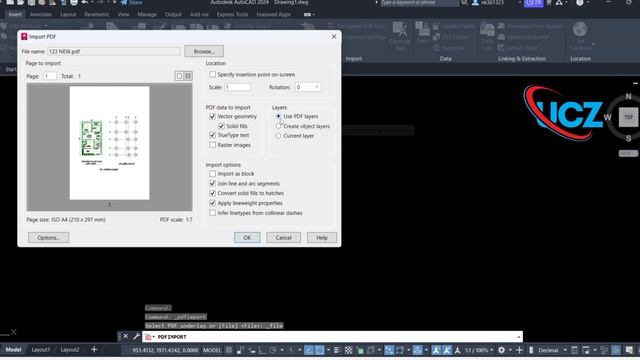Viewport: 640px width, 360px height.
Task: Uncheck TrueType text checkbox
Action: click(x=212, y=135)
